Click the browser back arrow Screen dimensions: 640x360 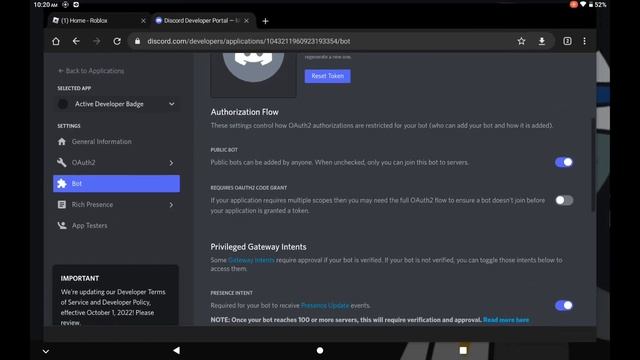click(76, 41)
